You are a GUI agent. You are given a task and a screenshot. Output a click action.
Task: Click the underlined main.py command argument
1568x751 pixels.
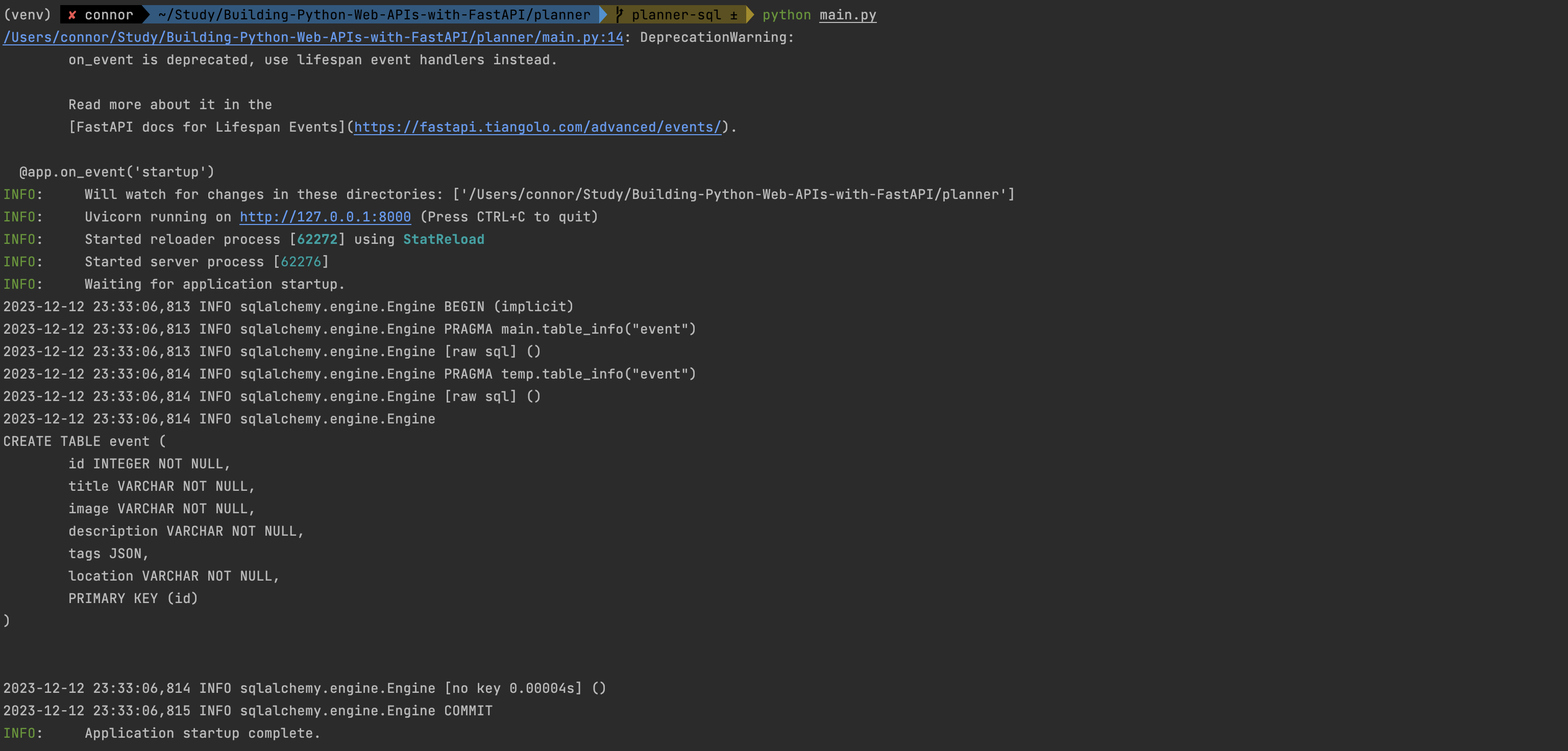pos(847,15)
